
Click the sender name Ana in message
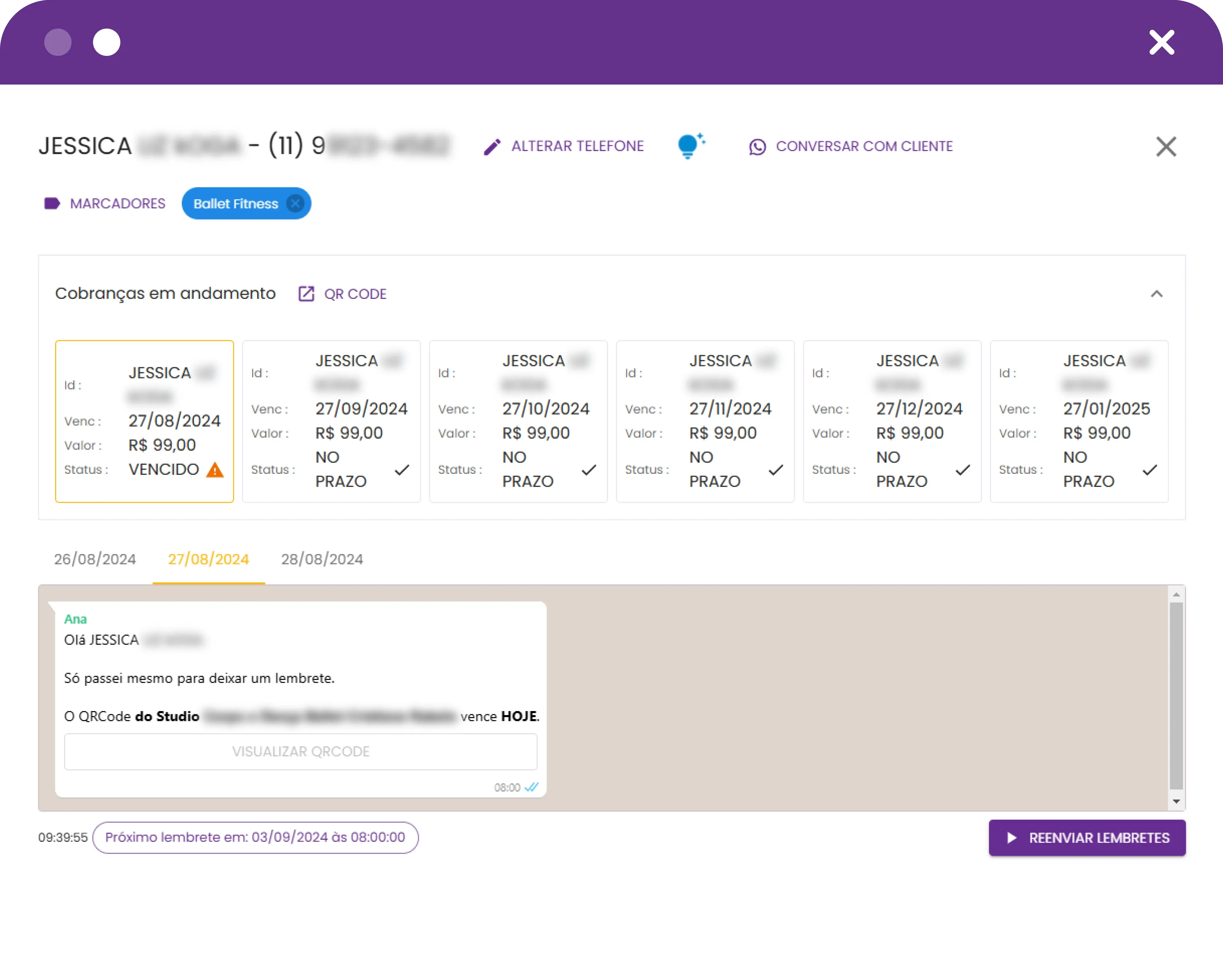coord(75,619)
